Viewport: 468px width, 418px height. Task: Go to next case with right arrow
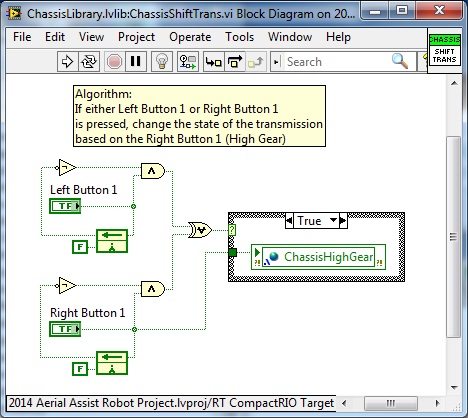(343, 220)
